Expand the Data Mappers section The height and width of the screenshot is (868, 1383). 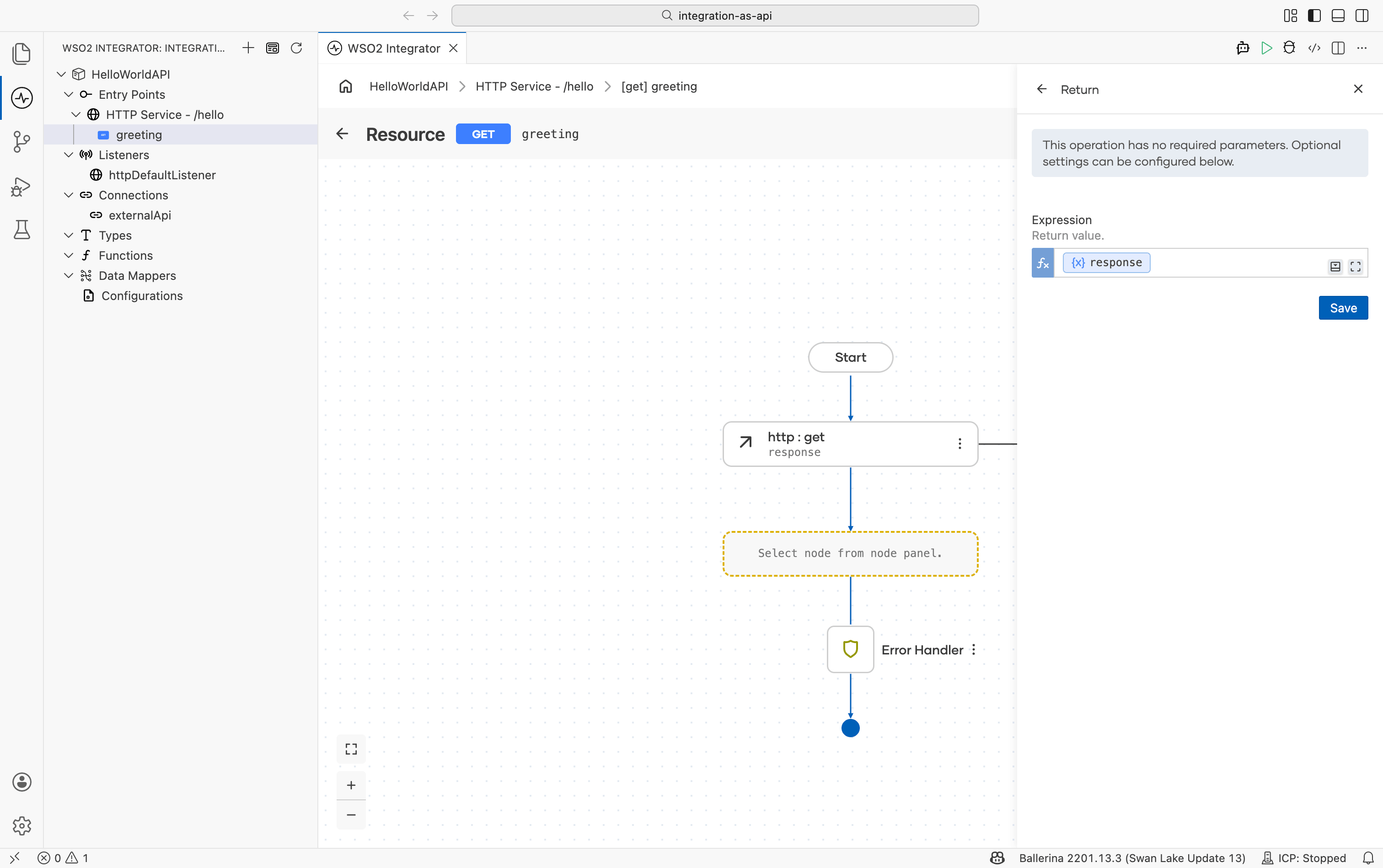coord(69,275)
